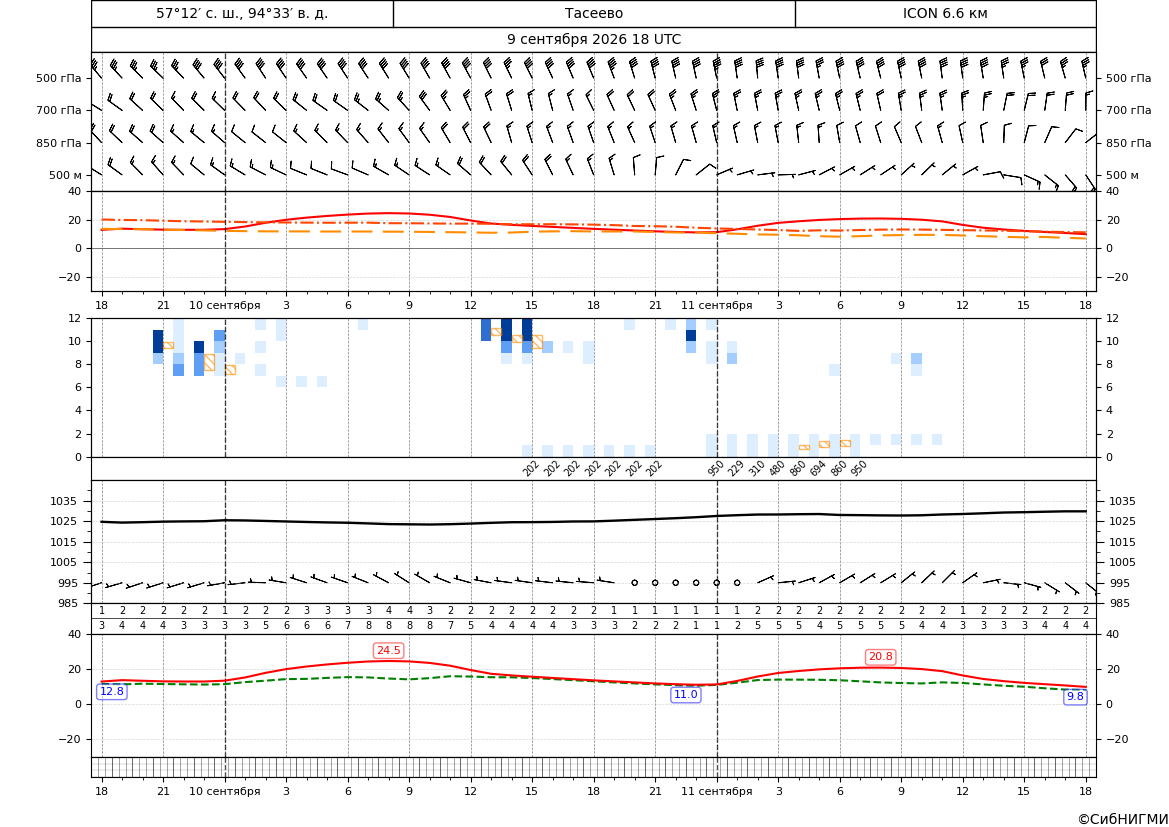Click the ©СибНИГМИ copyright text
Viewport: 1169px width, 827px height.
pos(1123,819)
